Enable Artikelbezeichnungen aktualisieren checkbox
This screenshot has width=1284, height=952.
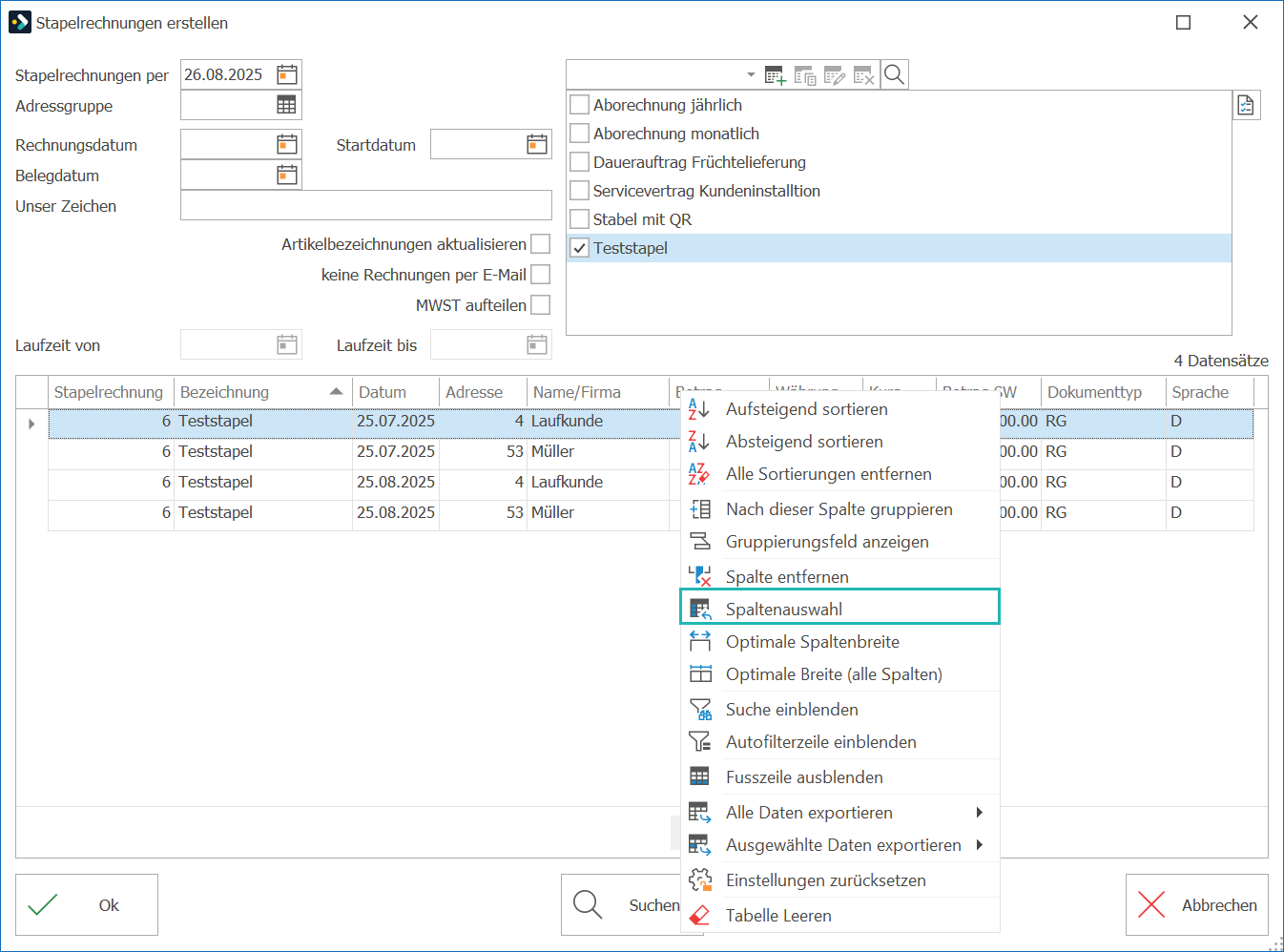click(540, 244)
